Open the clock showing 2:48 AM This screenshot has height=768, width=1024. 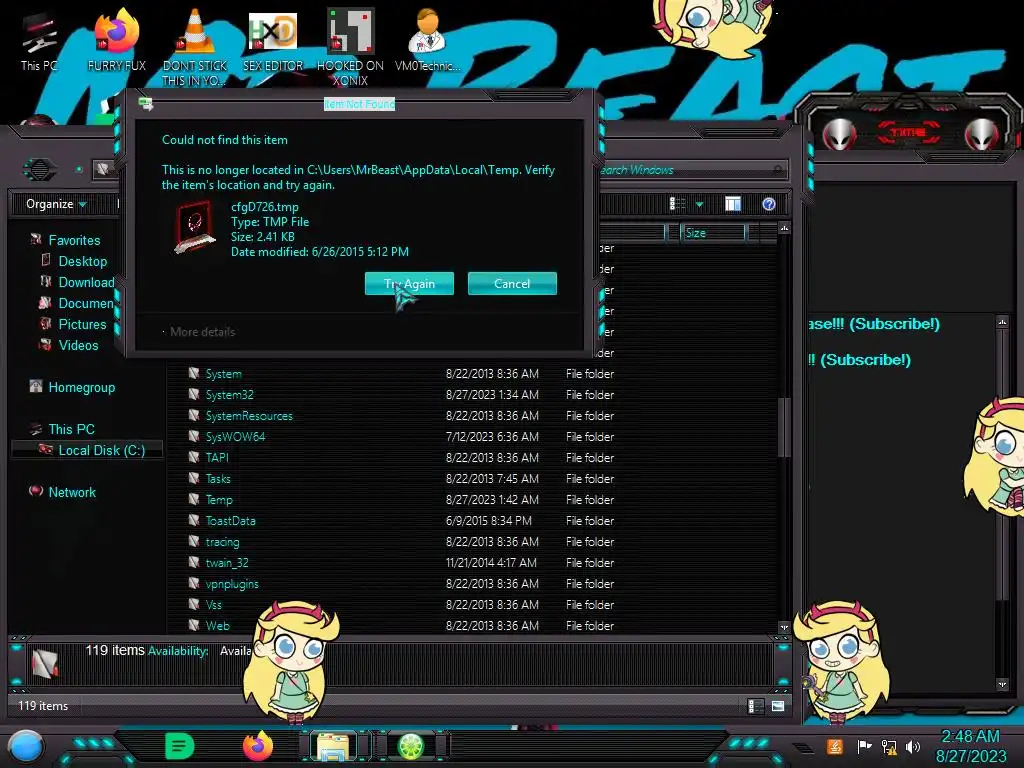click(970, 746)
